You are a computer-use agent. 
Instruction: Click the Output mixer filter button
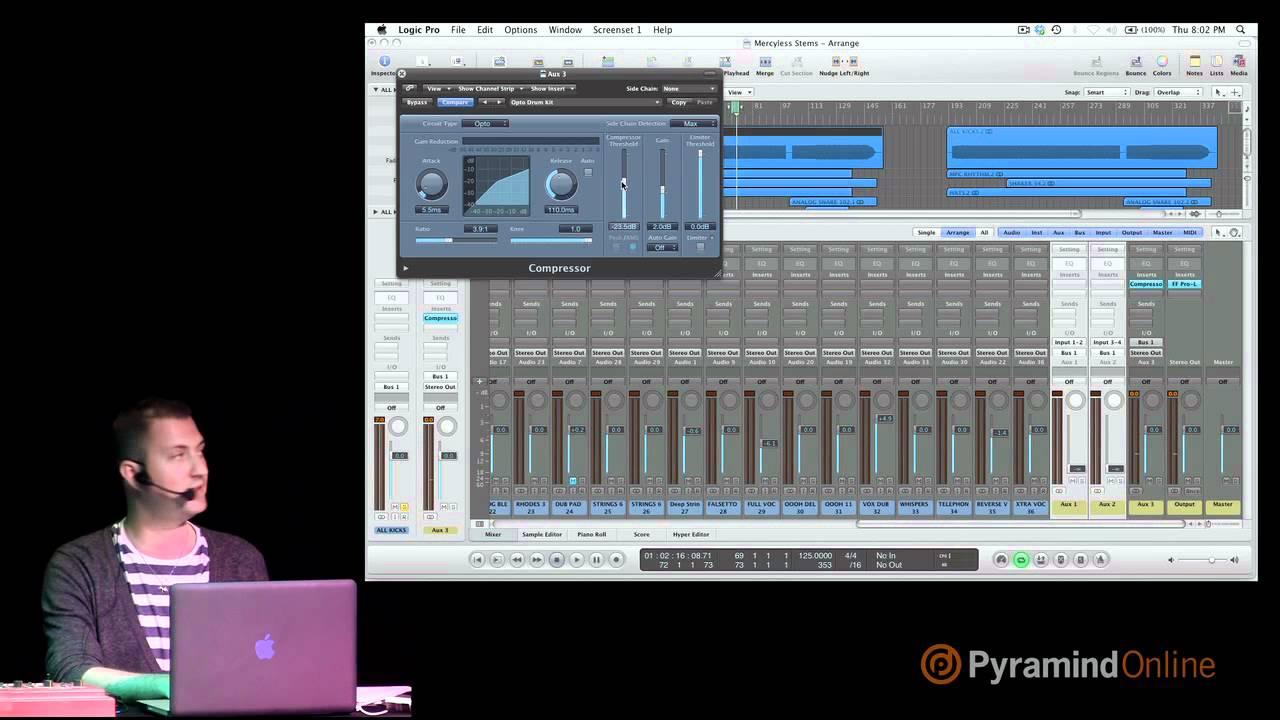click(1132, 233)
